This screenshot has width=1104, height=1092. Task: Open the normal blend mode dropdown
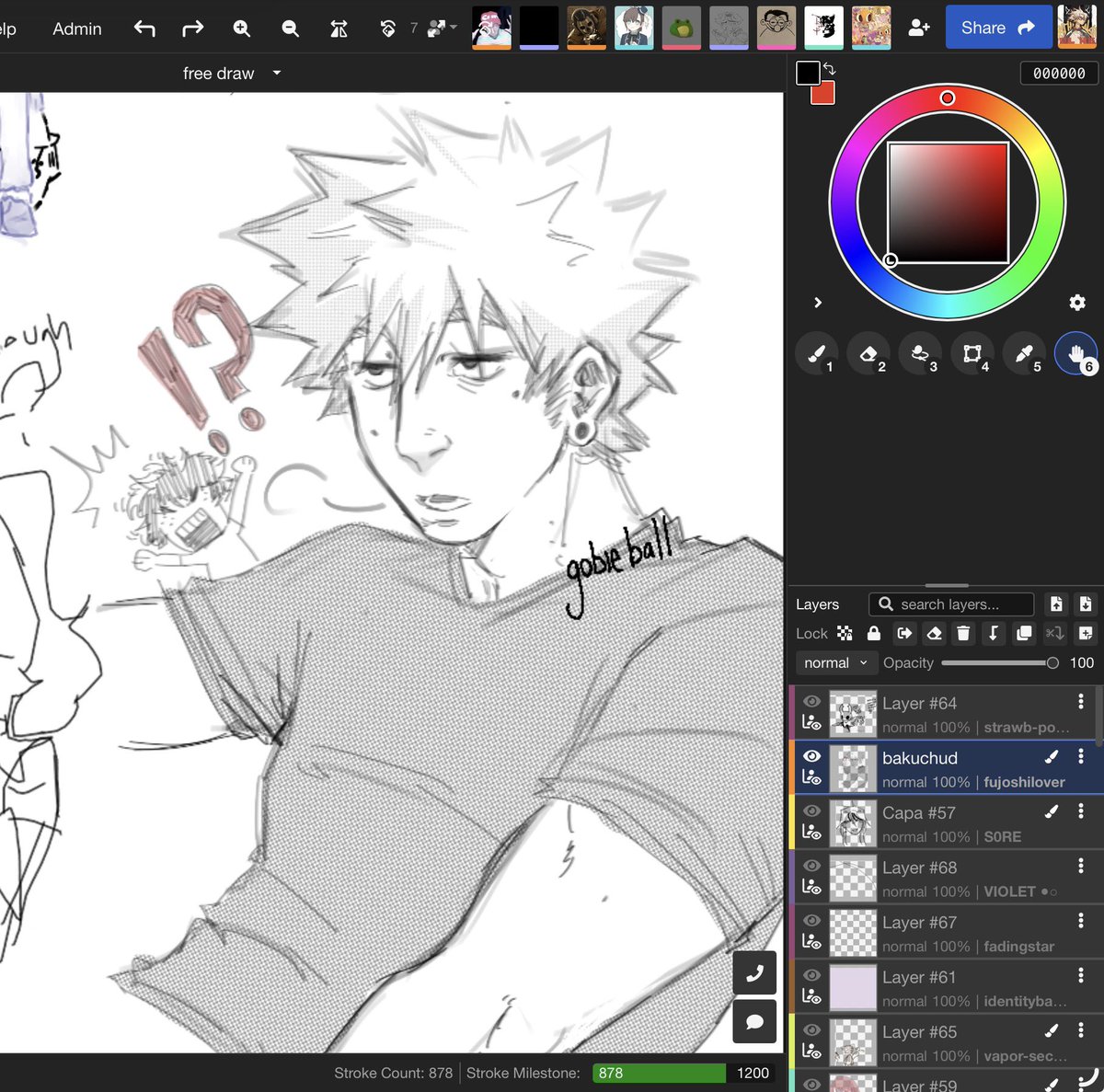pyautogui.click(x=836, y=662)
